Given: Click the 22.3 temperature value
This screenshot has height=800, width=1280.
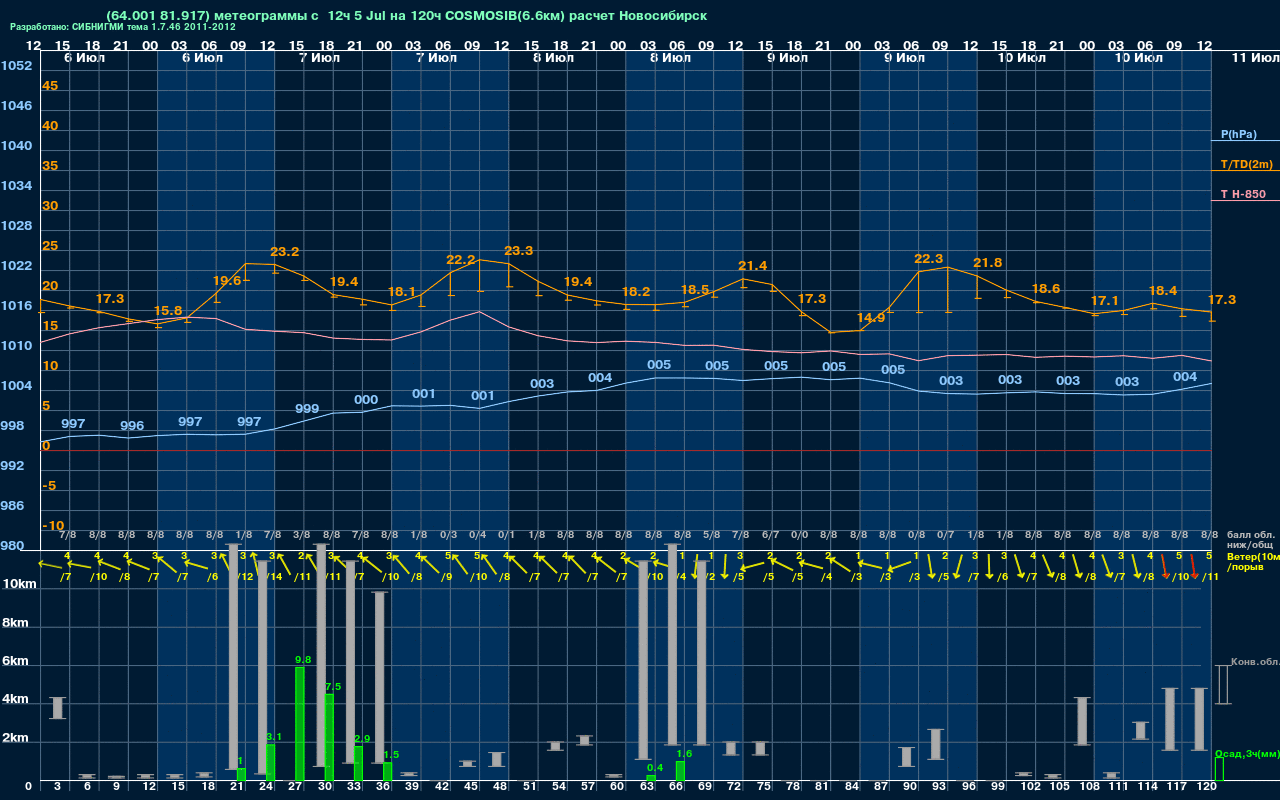Looking at the screenshot, I should (929, 259).
